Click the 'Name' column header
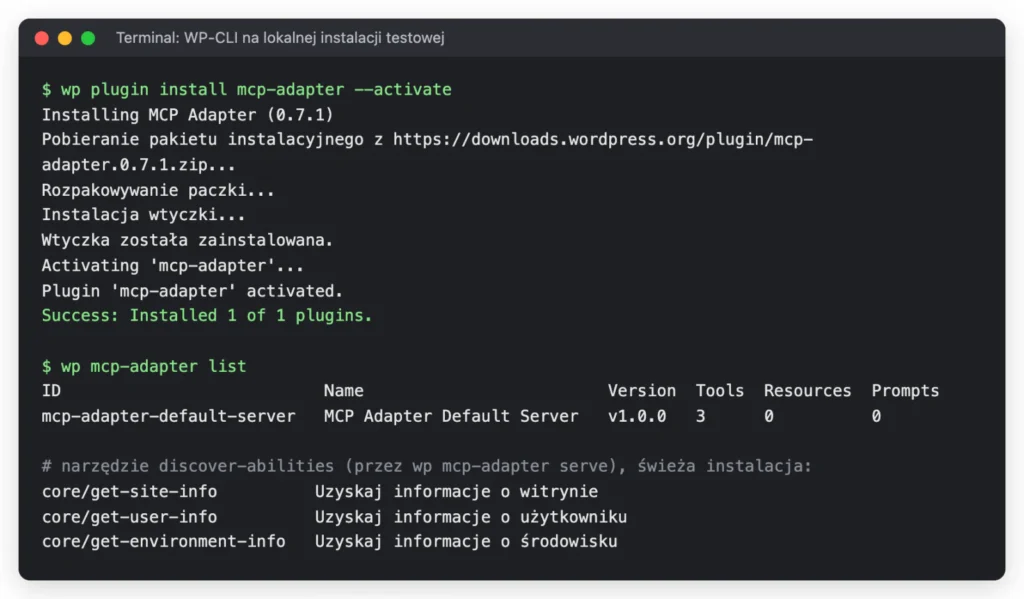This screenshot has width=1024, height=599. 344,391
